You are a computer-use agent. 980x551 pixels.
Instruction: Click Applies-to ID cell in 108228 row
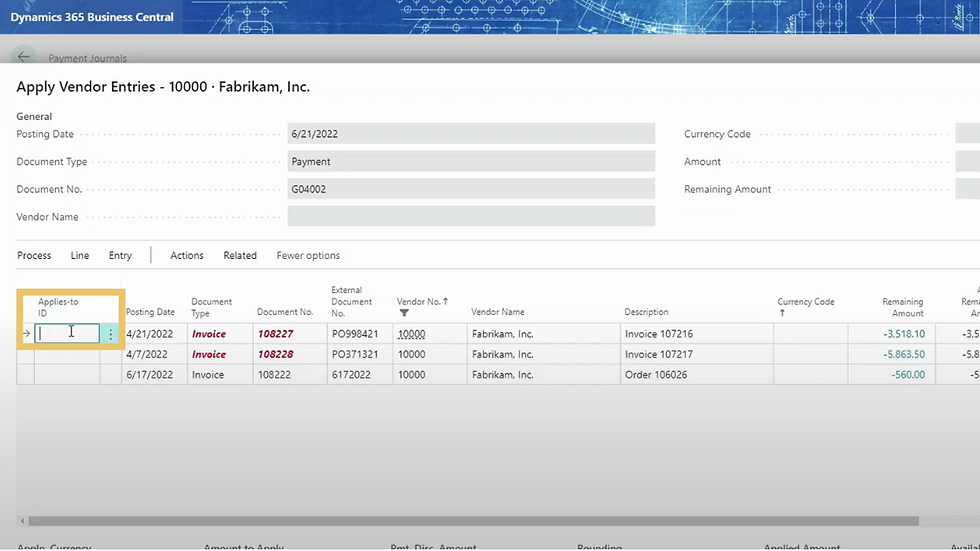click(67, 354)
